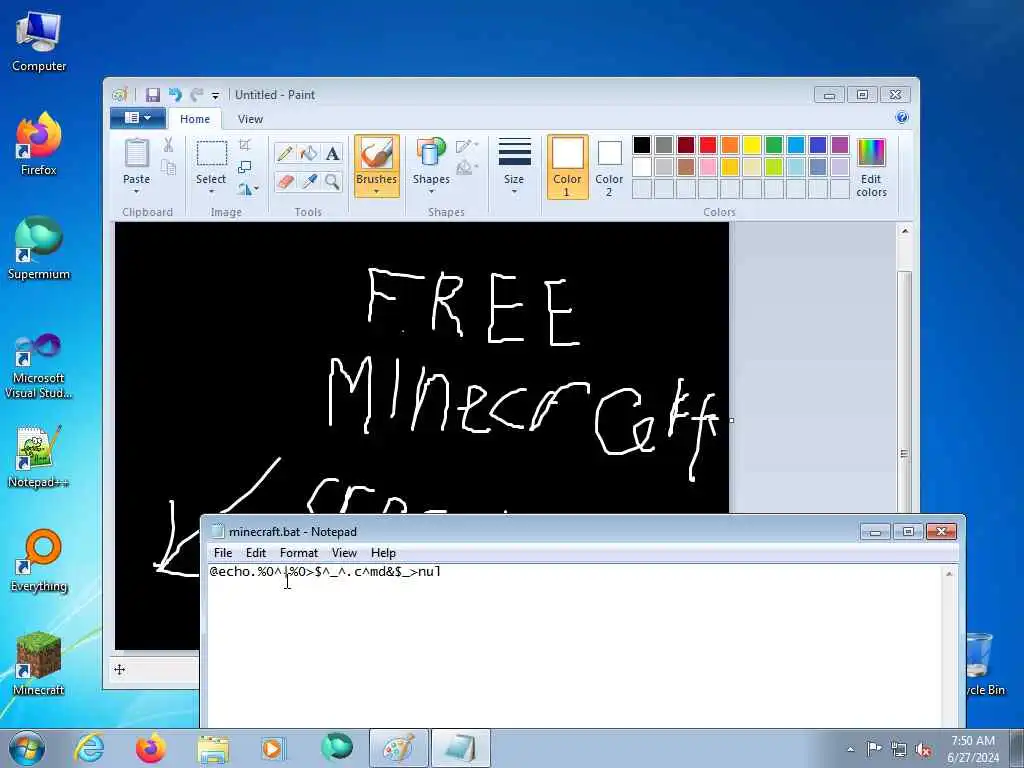Click the Paint taskbar button
The width and height of the screenshot is (1024, 768).
pyautogui.click(x=399, y=748)
